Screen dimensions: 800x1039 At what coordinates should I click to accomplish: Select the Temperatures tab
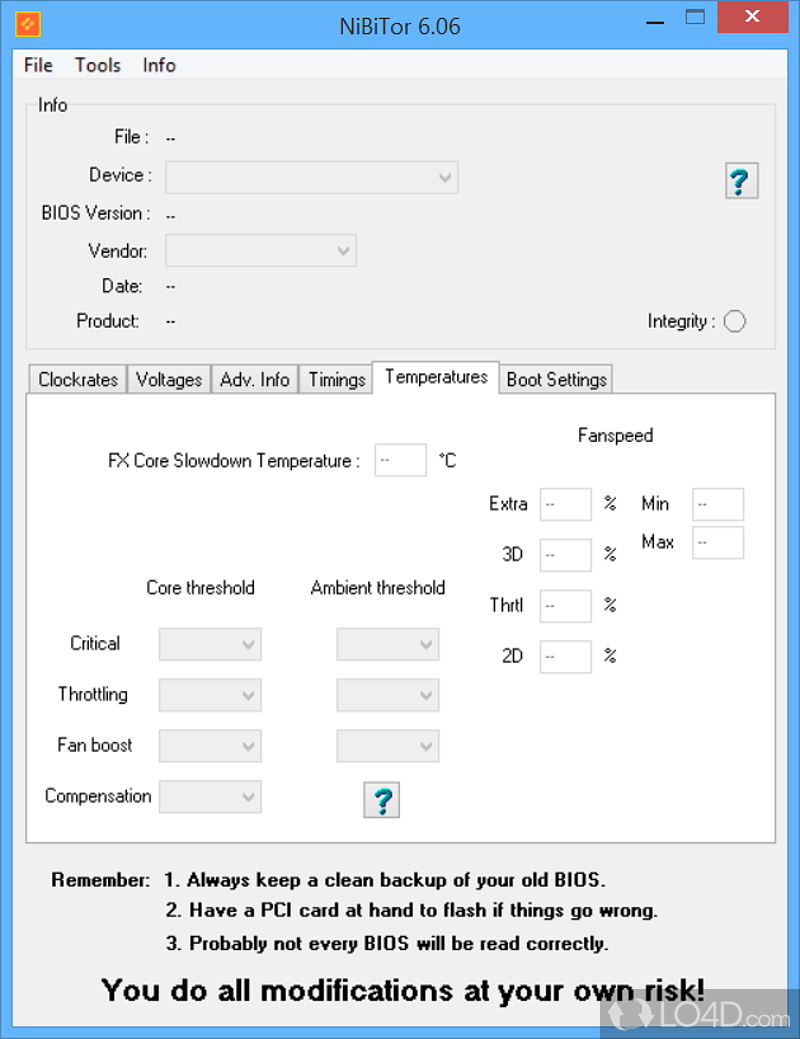point(436,377)
